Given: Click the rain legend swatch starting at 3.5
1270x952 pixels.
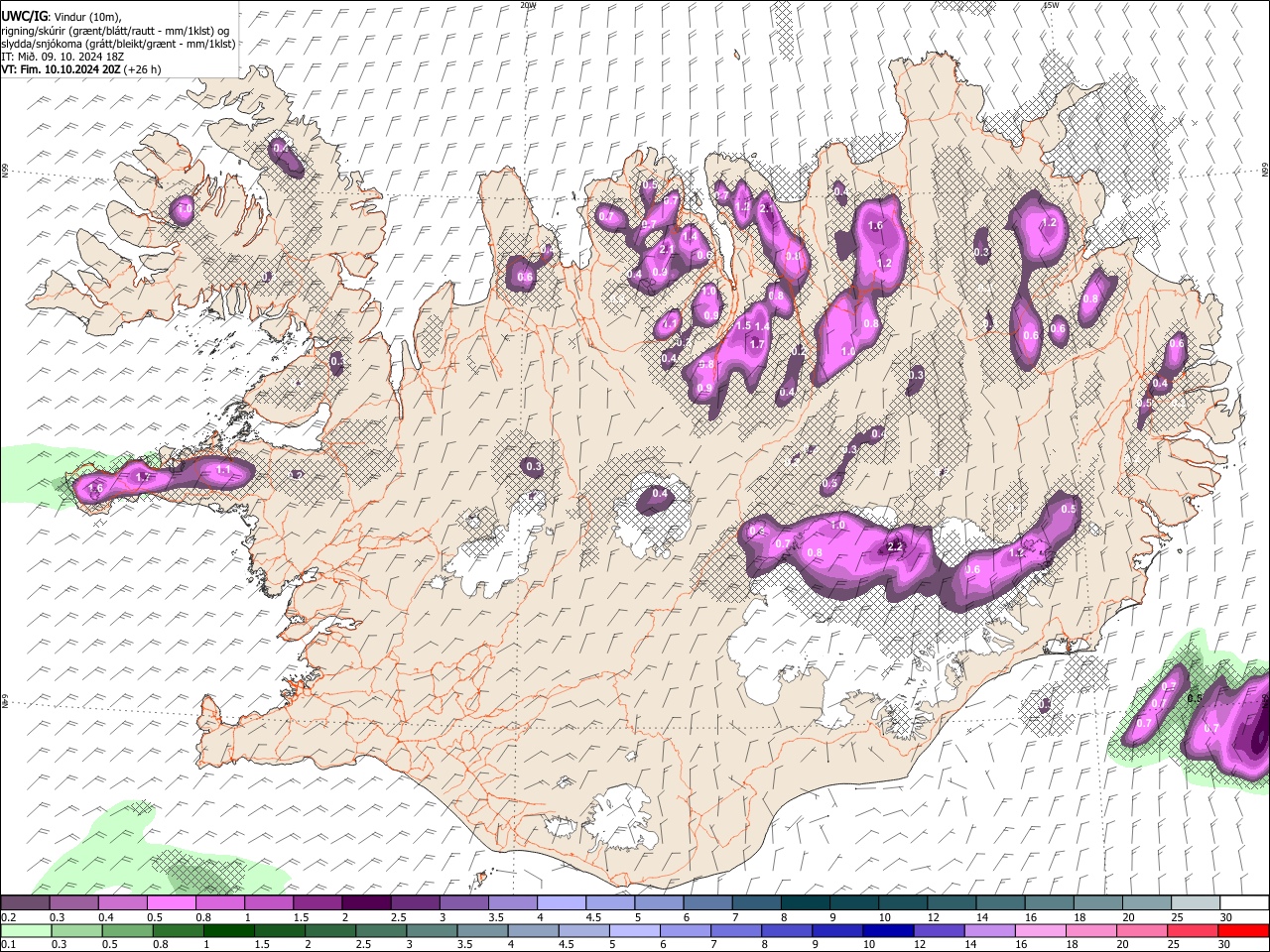Looking at the screenshot, I should (481, 930).
